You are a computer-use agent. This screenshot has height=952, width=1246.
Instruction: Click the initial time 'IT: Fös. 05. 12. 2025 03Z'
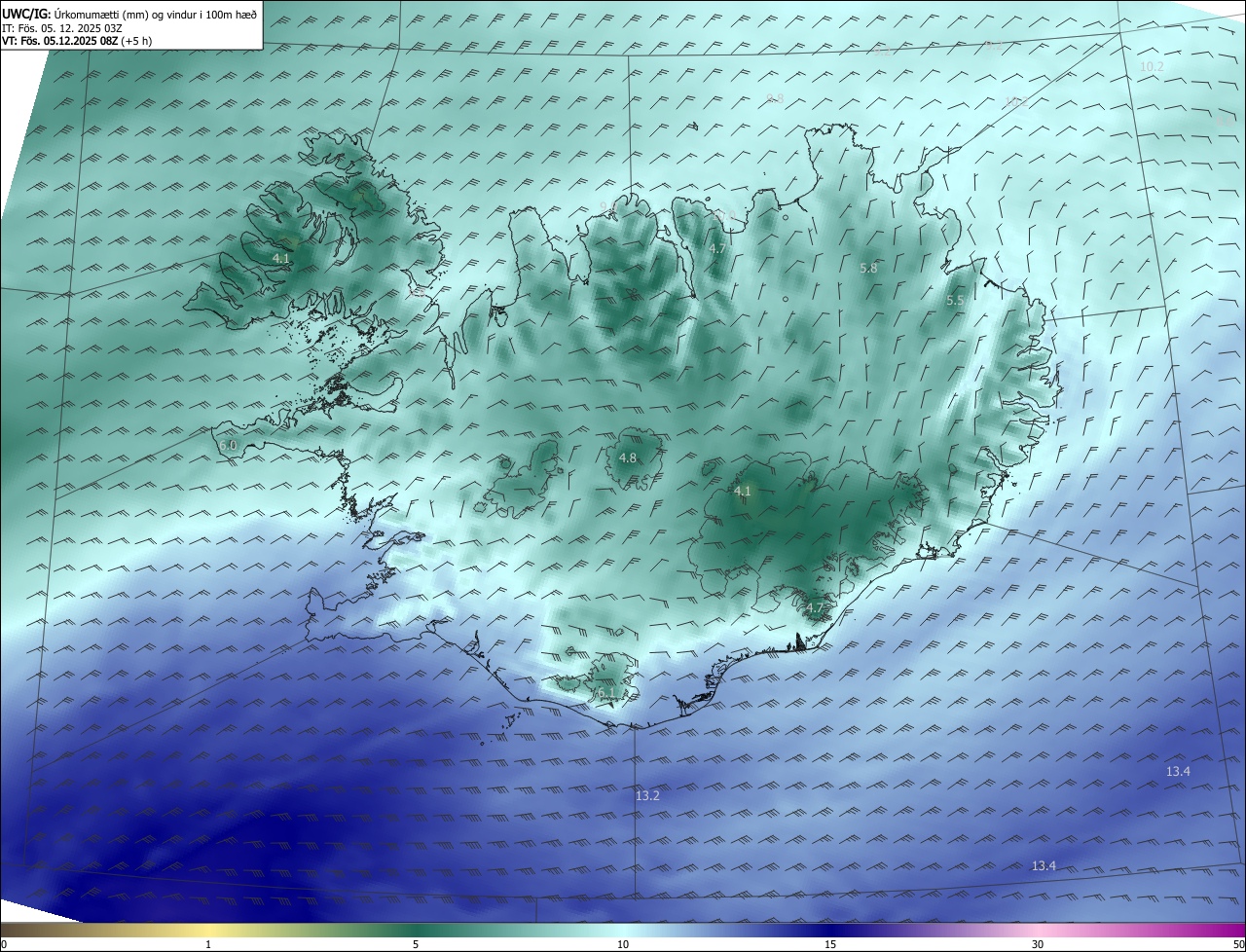61,28
